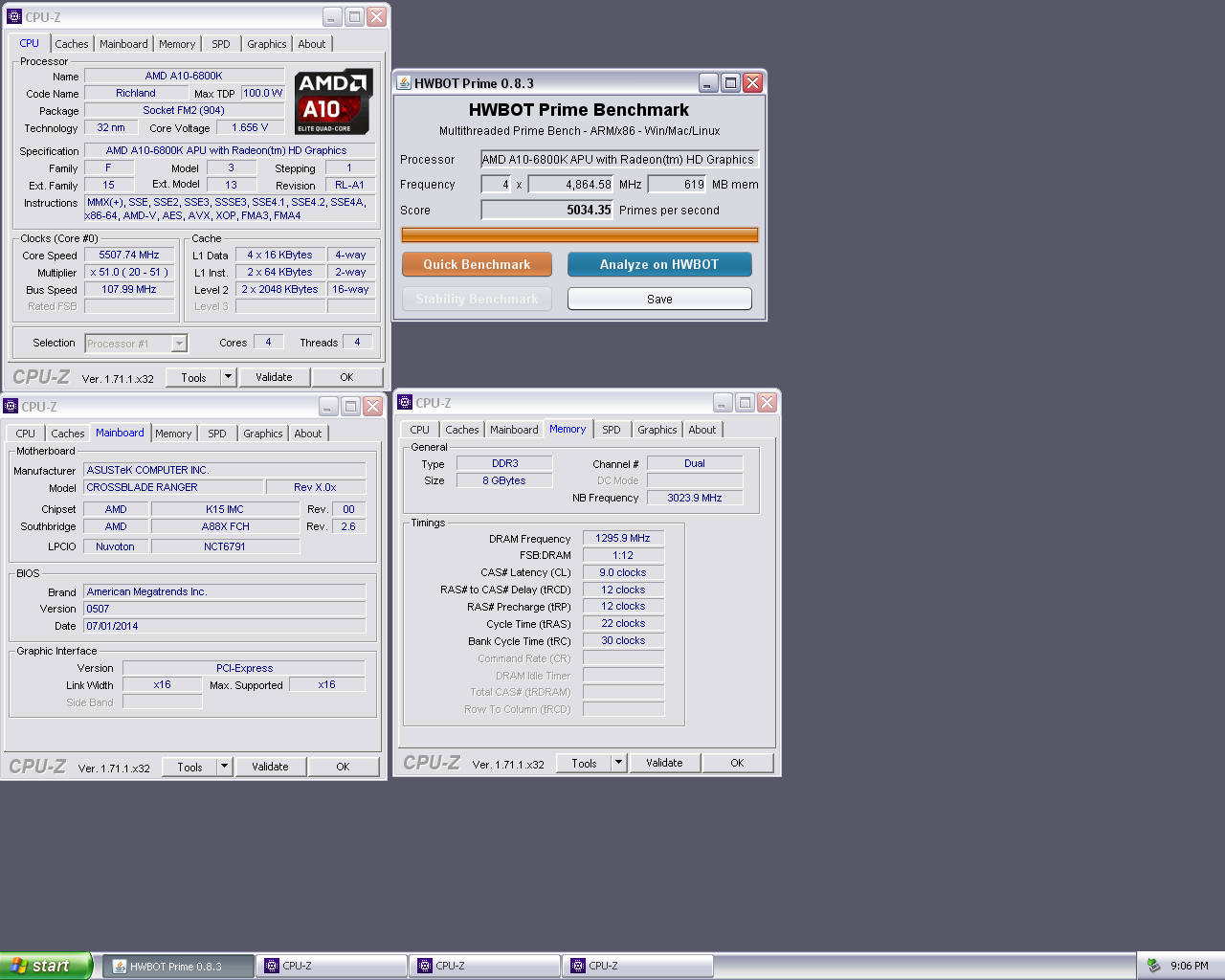This screenshot has height=980, width=1225.
Task: Click BIOS date 07/01/2014
Action: pyautogui.click(x=225, y=626)
